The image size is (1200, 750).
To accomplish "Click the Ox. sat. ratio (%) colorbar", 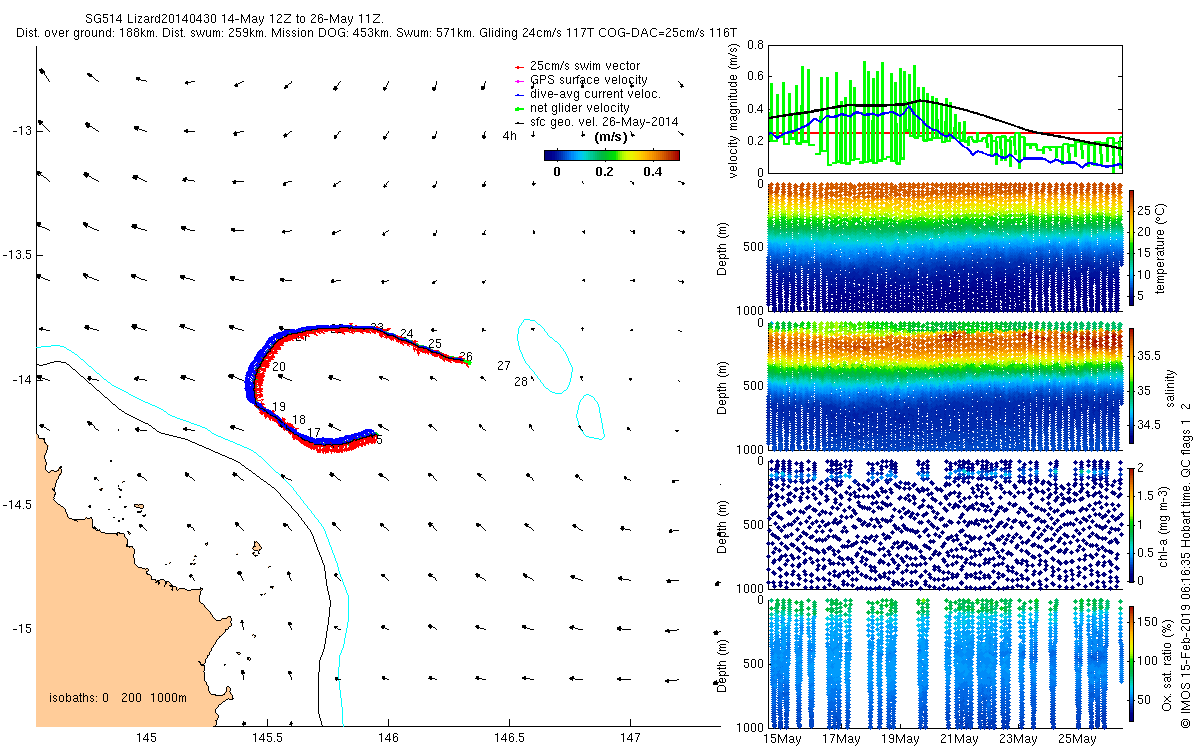I will (1132, 662).
